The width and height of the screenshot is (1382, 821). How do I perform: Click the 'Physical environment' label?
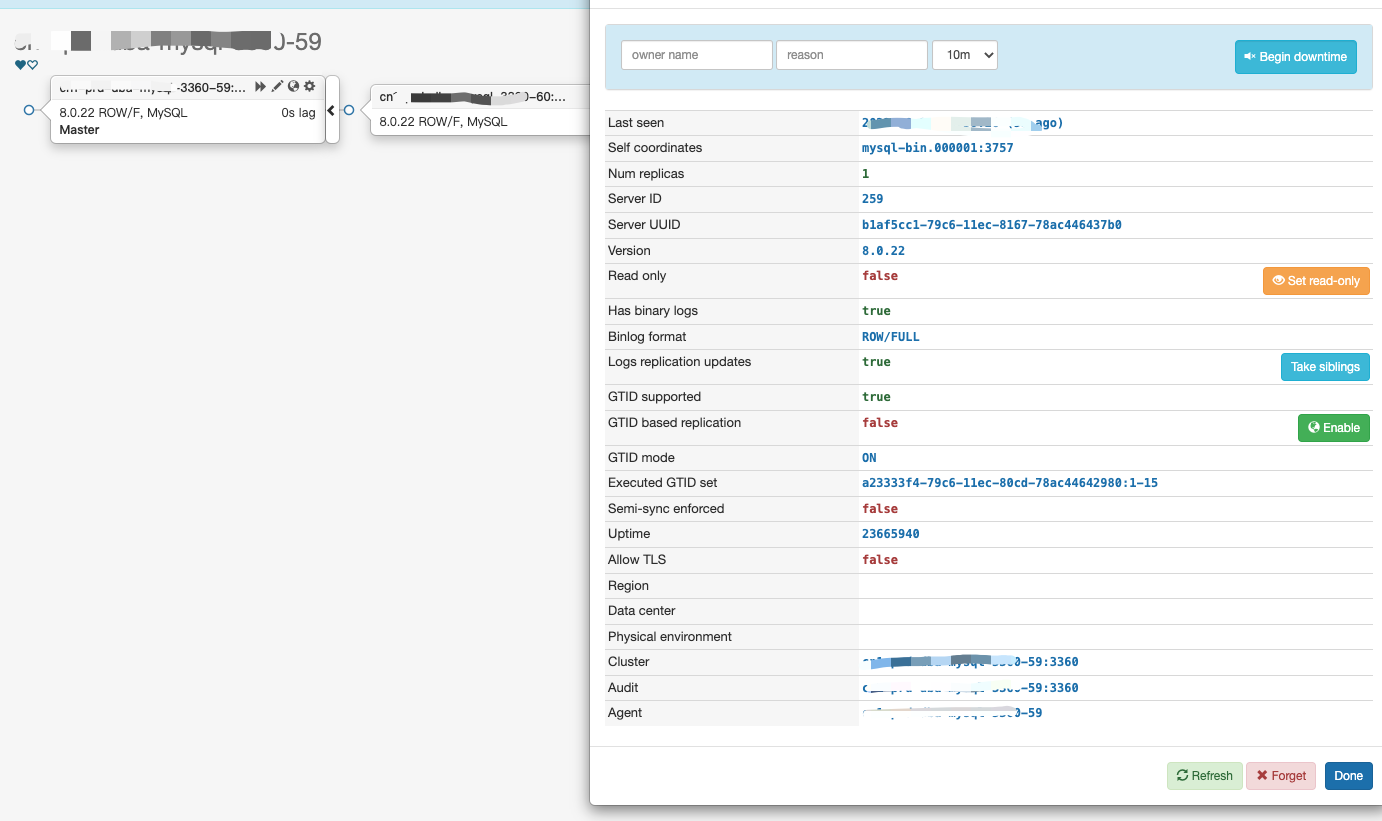coord(670,637)
